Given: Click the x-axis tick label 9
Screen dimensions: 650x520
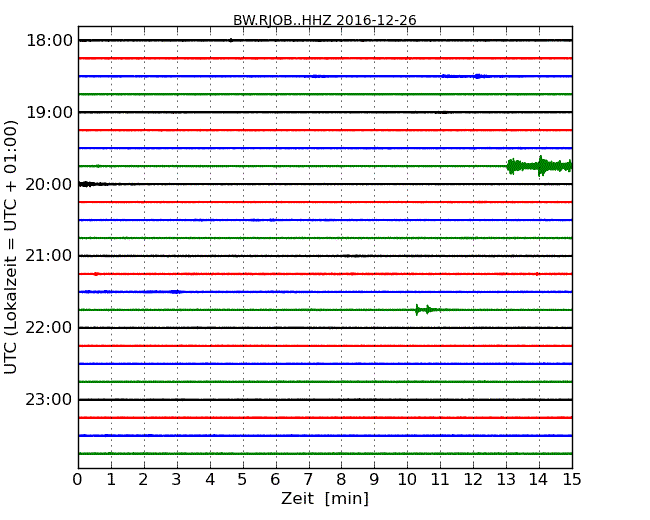Looking at the screenshot, I should click(x=374, y=480).
